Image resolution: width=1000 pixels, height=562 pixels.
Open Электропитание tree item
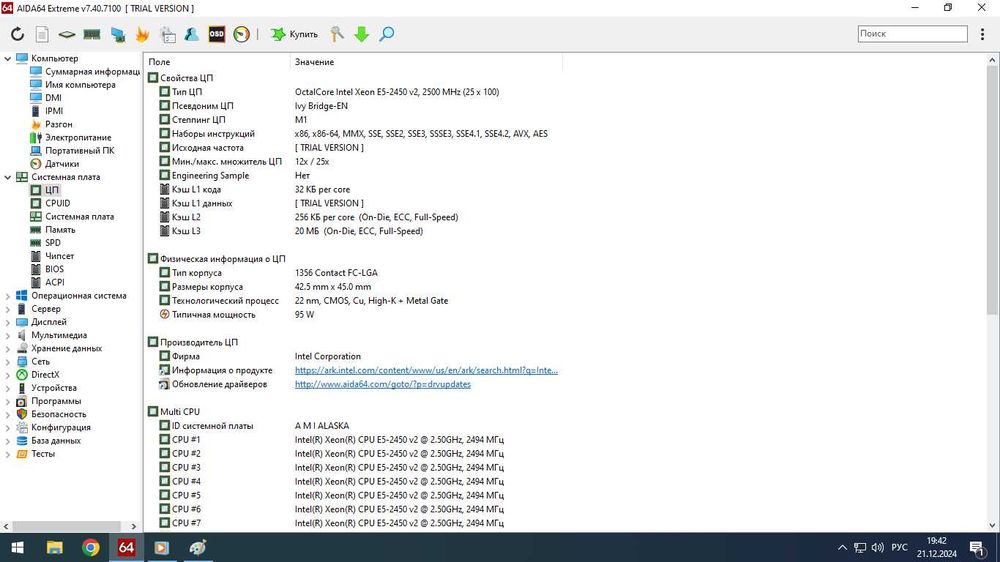(x=71, y=138)
